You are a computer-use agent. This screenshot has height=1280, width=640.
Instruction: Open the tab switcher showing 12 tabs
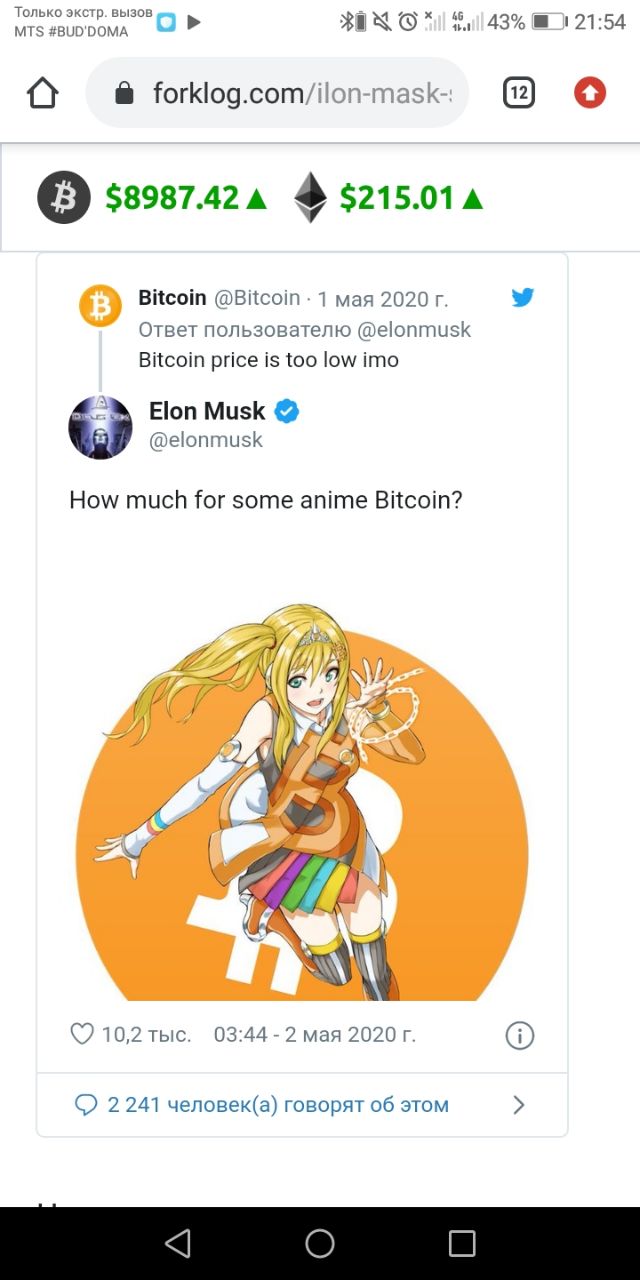pyautogui.click(x=518, y=93)
